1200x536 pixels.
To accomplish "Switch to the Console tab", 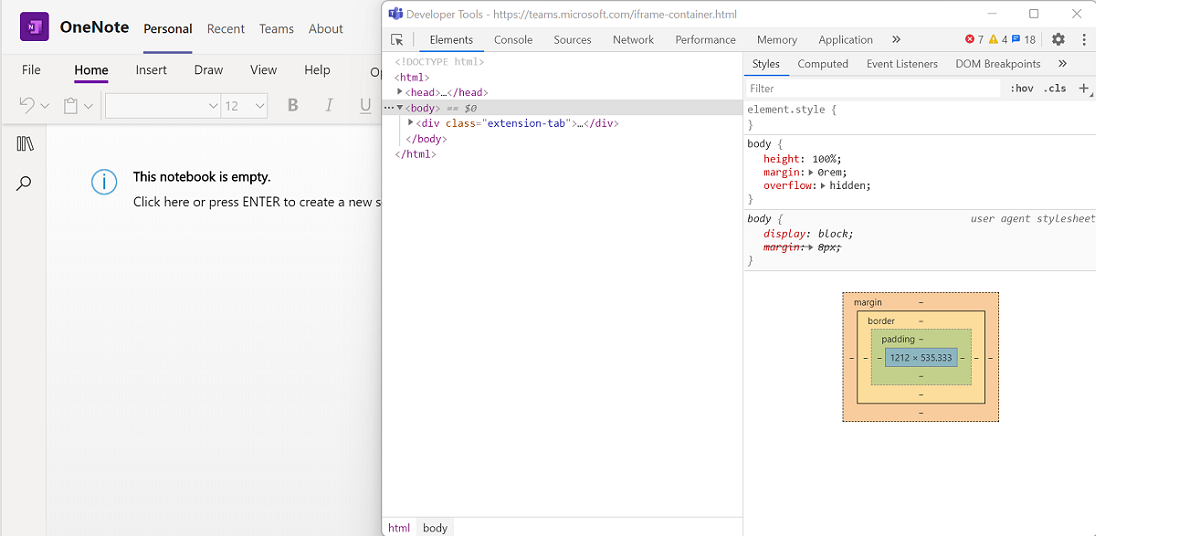I will [x=513, y=40].
